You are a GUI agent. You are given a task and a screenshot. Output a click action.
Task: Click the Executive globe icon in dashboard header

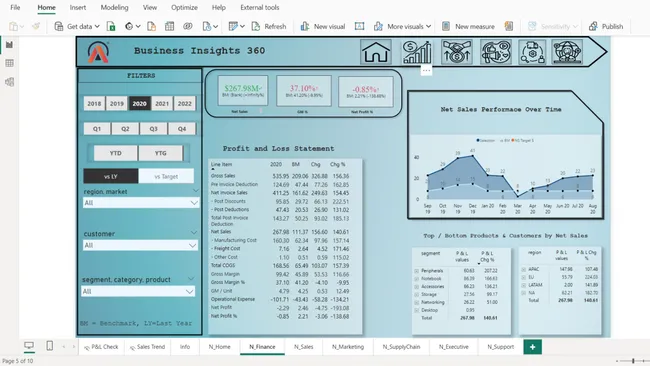[567, 52]
